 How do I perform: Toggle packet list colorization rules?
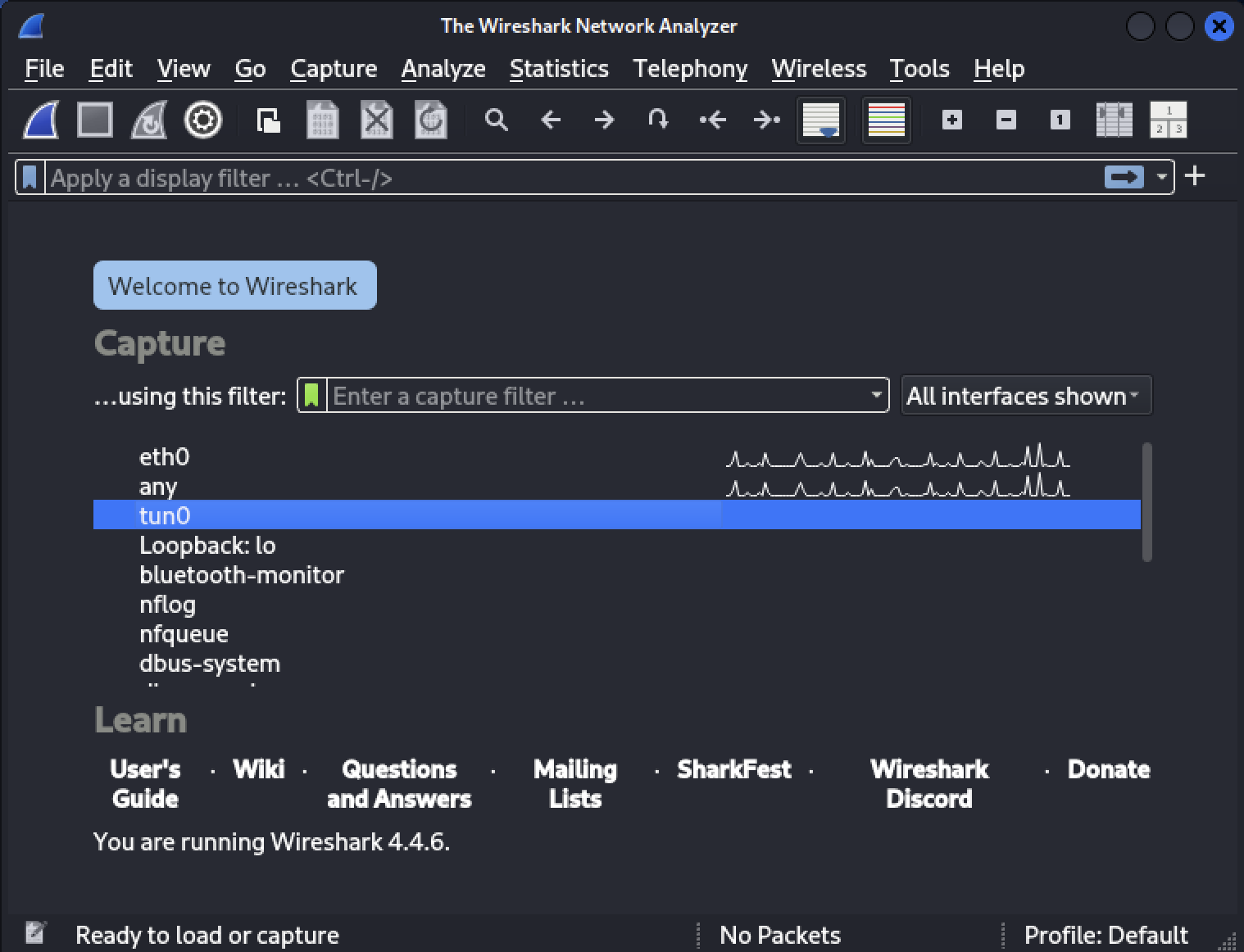[x=886, y=120]
